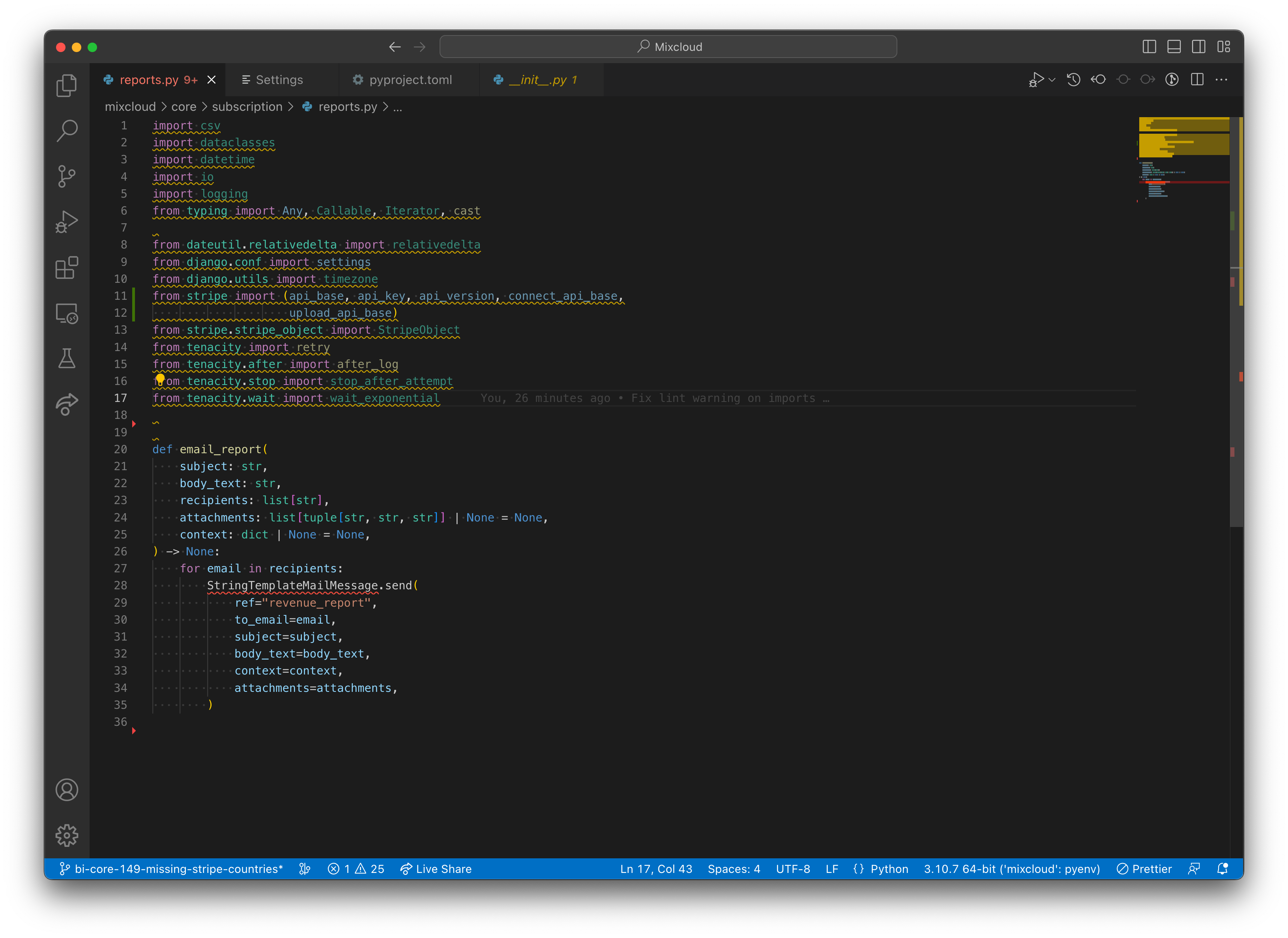Expand the debug launch configuration chevron
1288x938 pixels.
[x=1052, y=80]
